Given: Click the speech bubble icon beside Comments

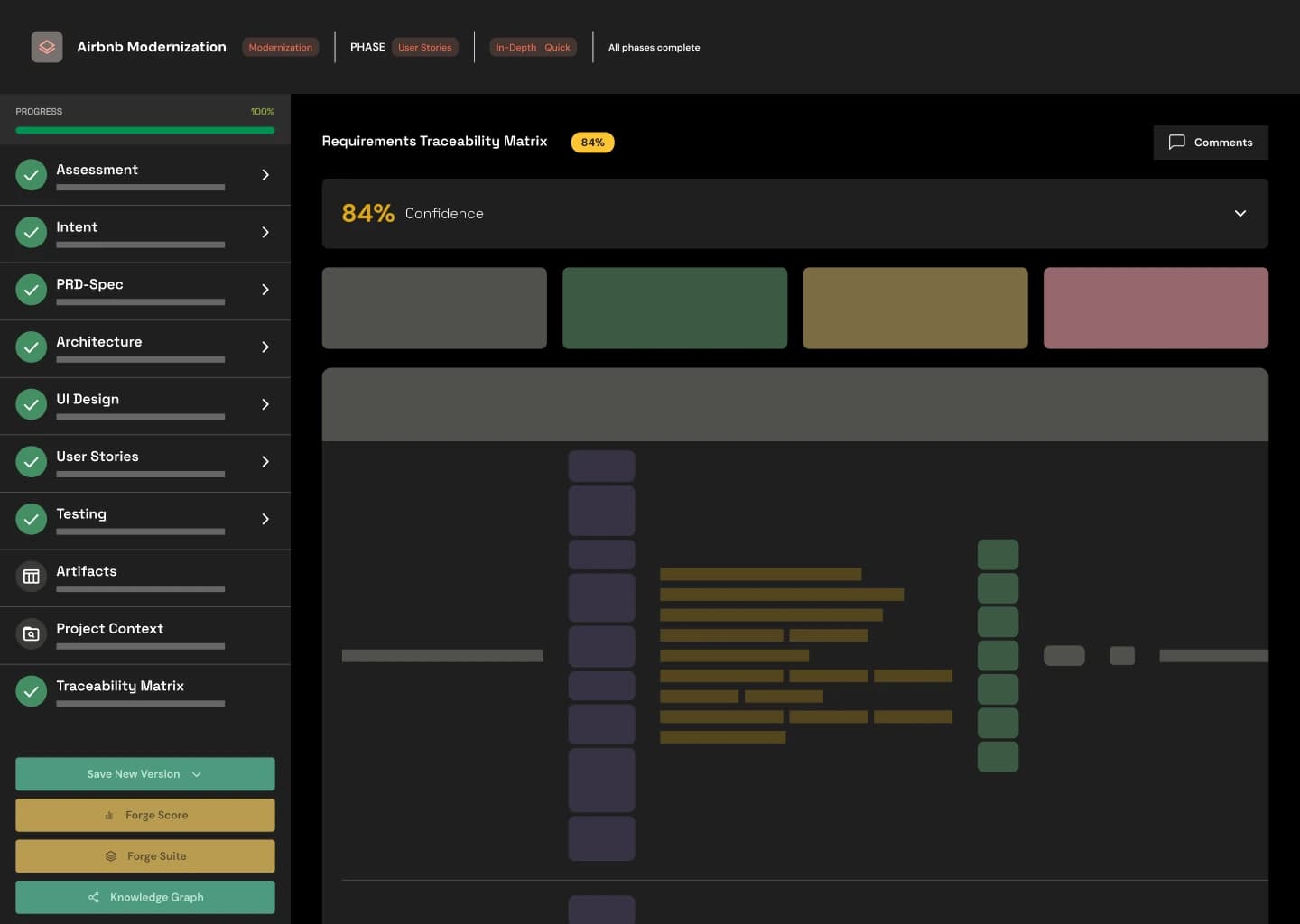Looking at the screenshot, I should [1177, 143].
